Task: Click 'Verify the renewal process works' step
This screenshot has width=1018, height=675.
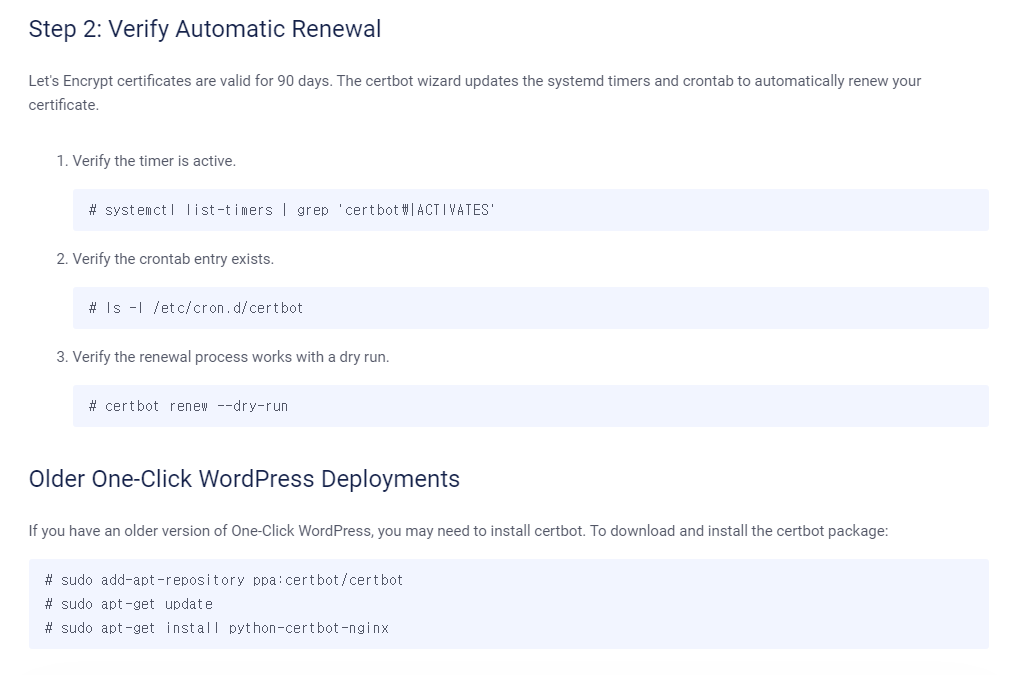Action: pyautogui.click(x=230, y=357)
